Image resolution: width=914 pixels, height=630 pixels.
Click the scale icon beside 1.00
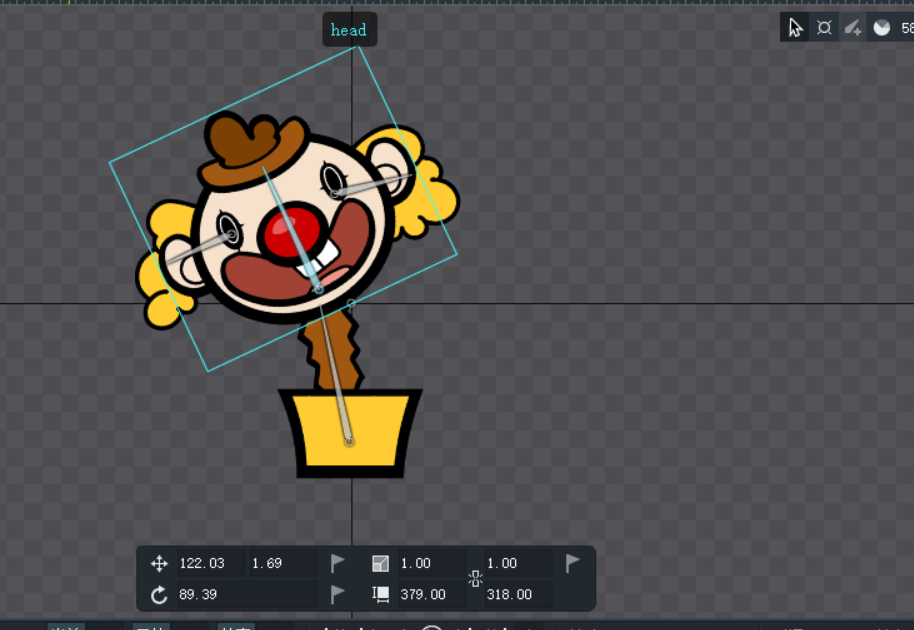click(x=380, y=563)
